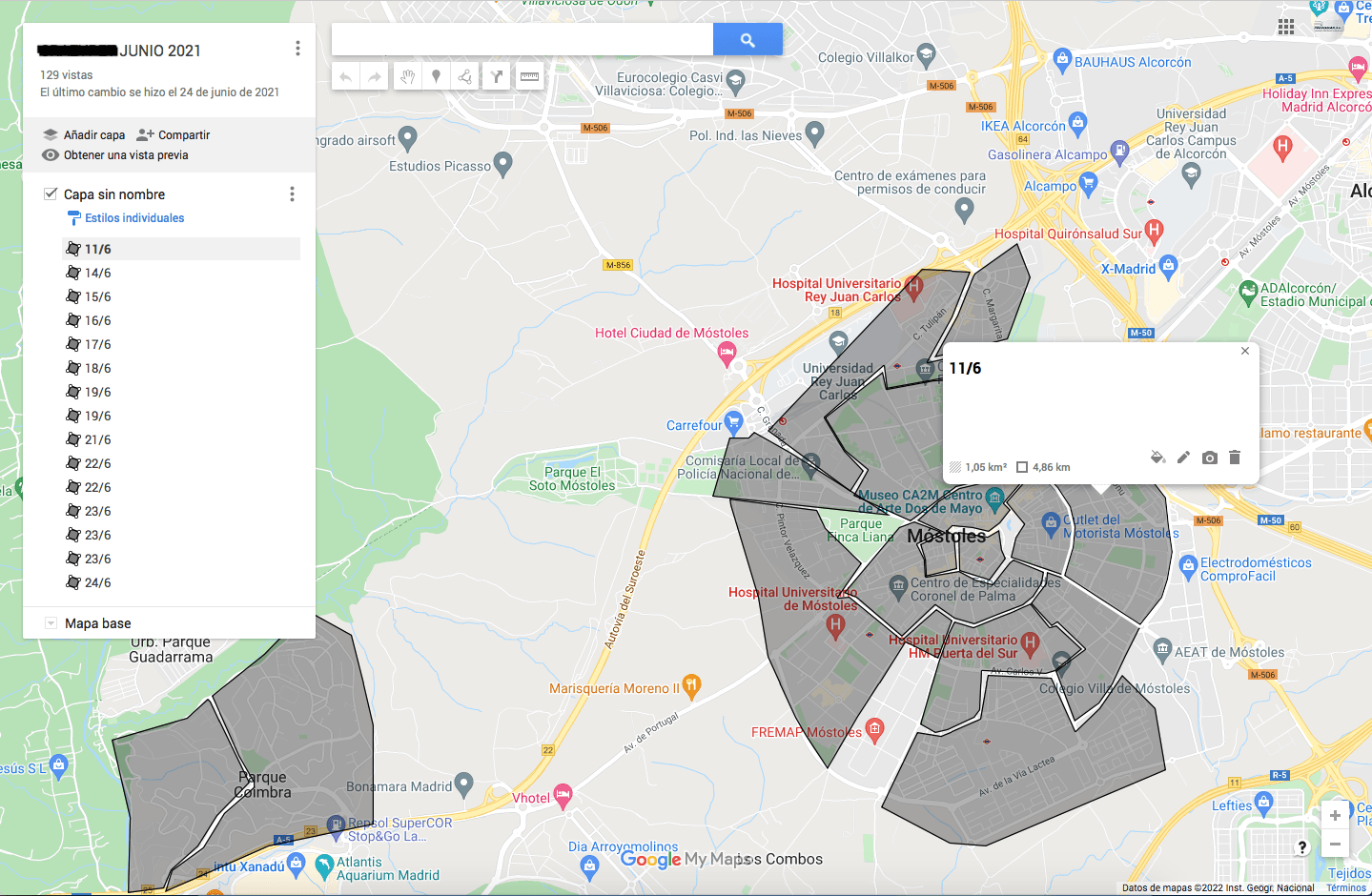Click the Mapa base label
The image size is (1372, 896).
98,623
